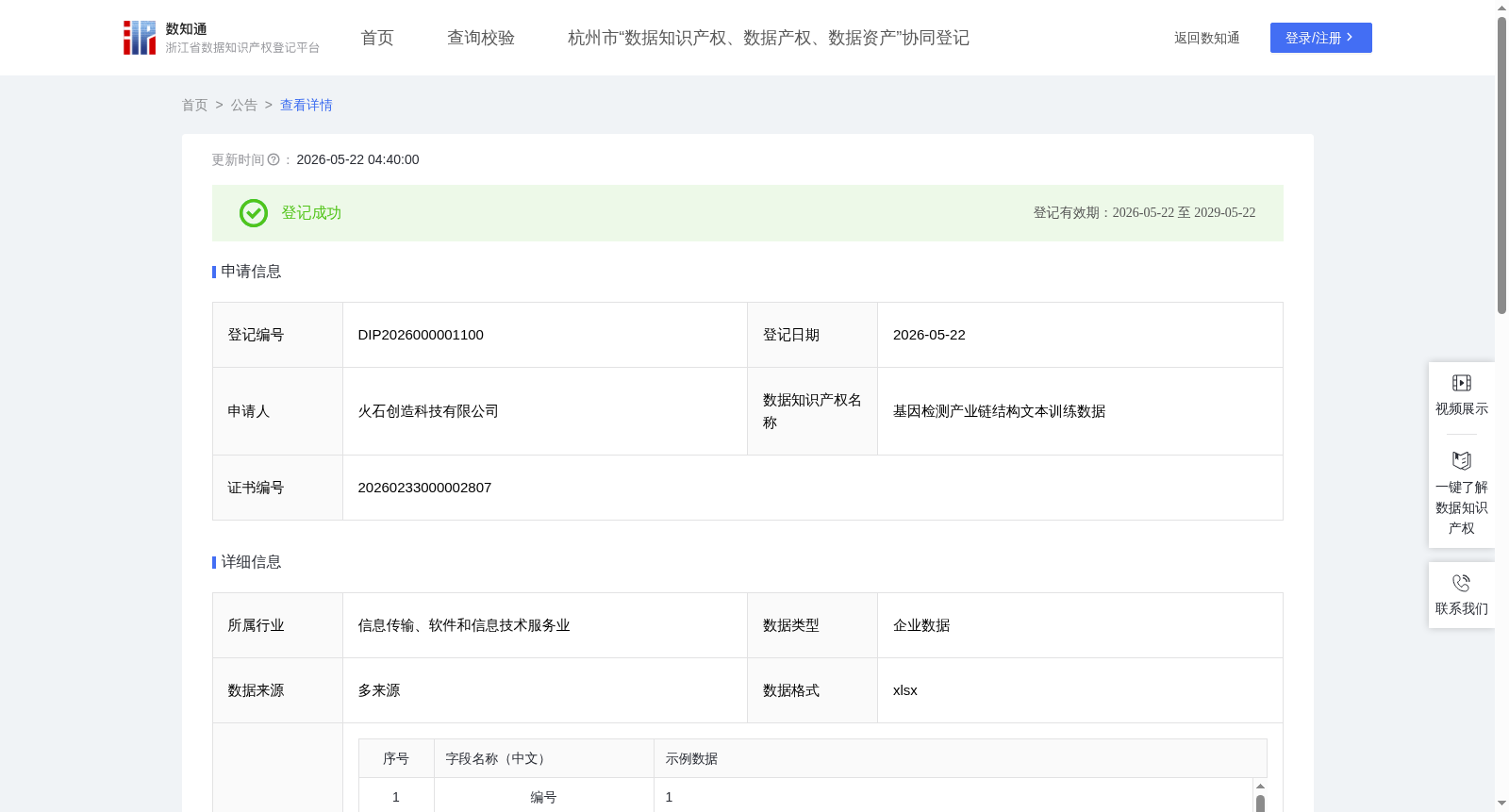Click data type value 企业数据
1509x812 pixels.
tap(921, 625)
